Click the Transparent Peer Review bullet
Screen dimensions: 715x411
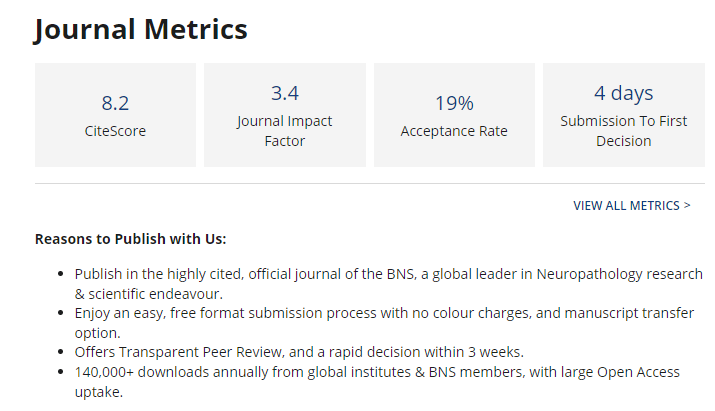[x=299, y=352]
